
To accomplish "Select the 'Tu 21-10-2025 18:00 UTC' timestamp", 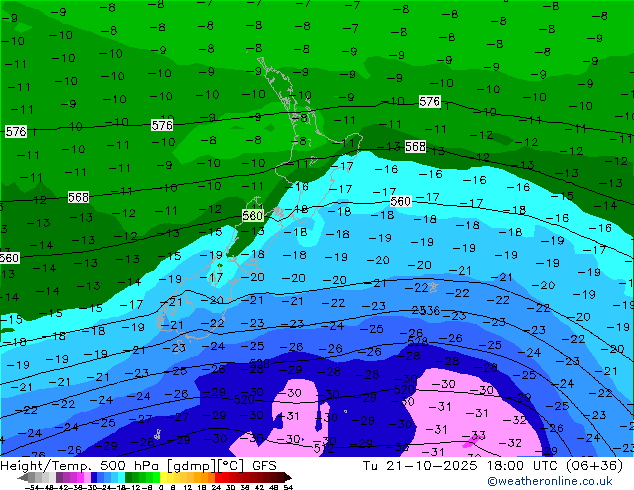I will coord(462,466).
